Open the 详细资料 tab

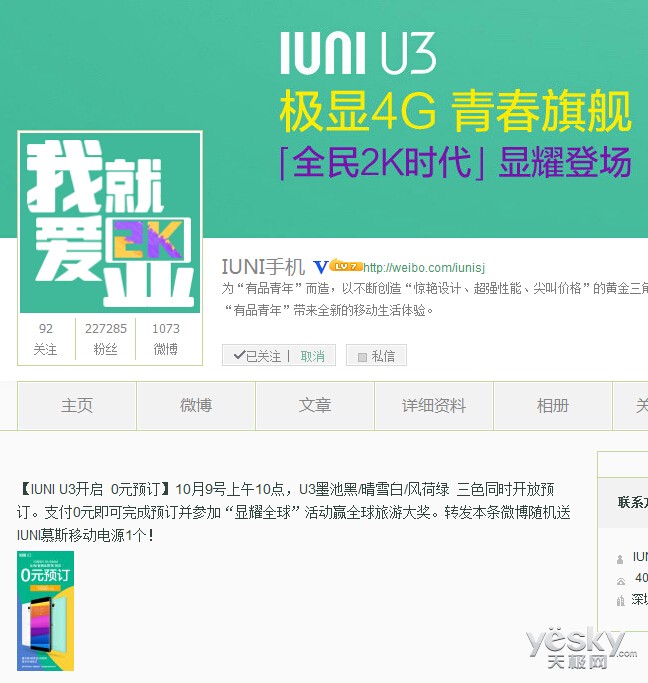(x=434, y=406)
